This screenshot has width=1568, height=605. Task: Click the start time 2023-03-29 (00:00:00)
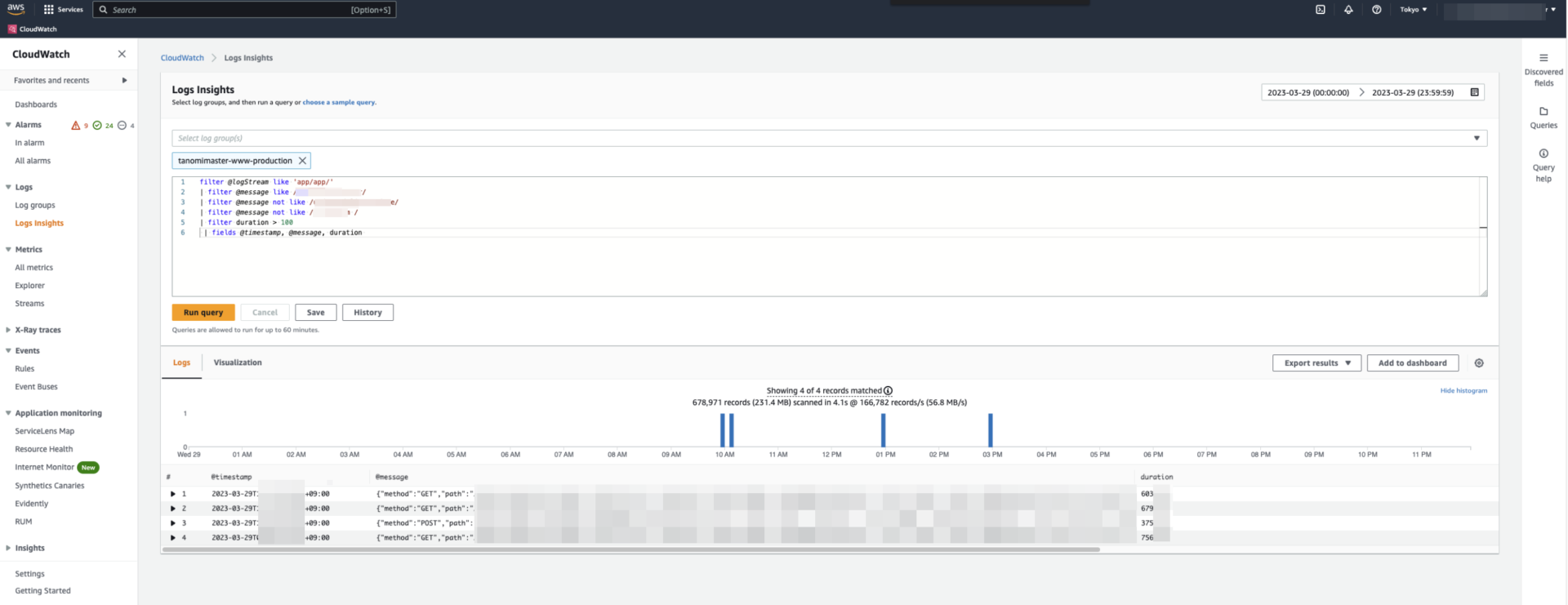[x=1308, y=93]
